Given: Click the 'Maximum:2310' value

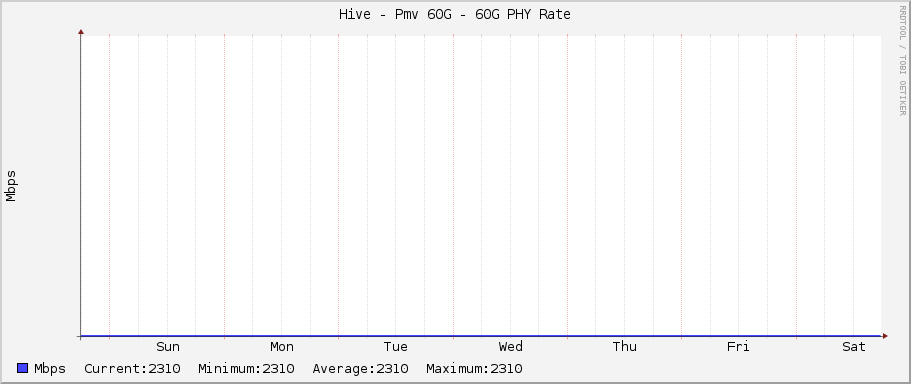Looking at the screenshot, I should pos(474,369).
